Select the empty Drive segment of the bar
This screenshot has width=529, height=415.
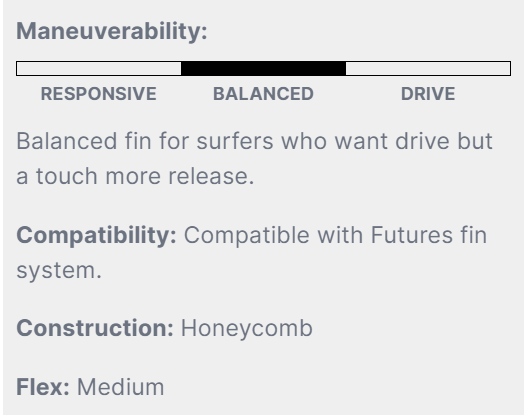tap(428, 68)
